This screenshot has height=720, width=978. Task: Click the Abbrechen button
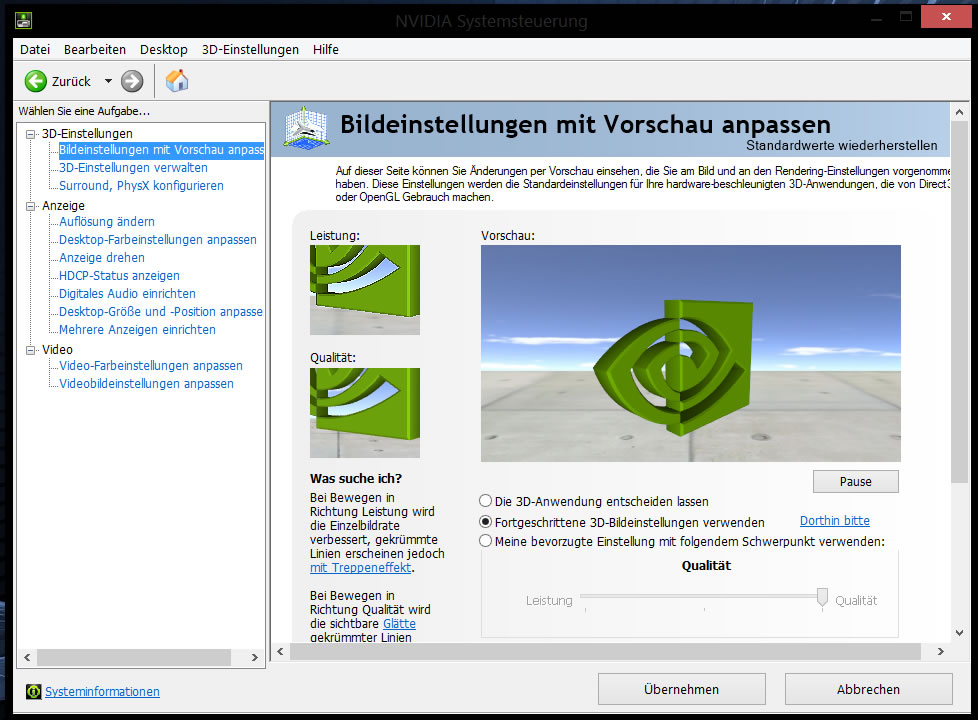point(868,689)
